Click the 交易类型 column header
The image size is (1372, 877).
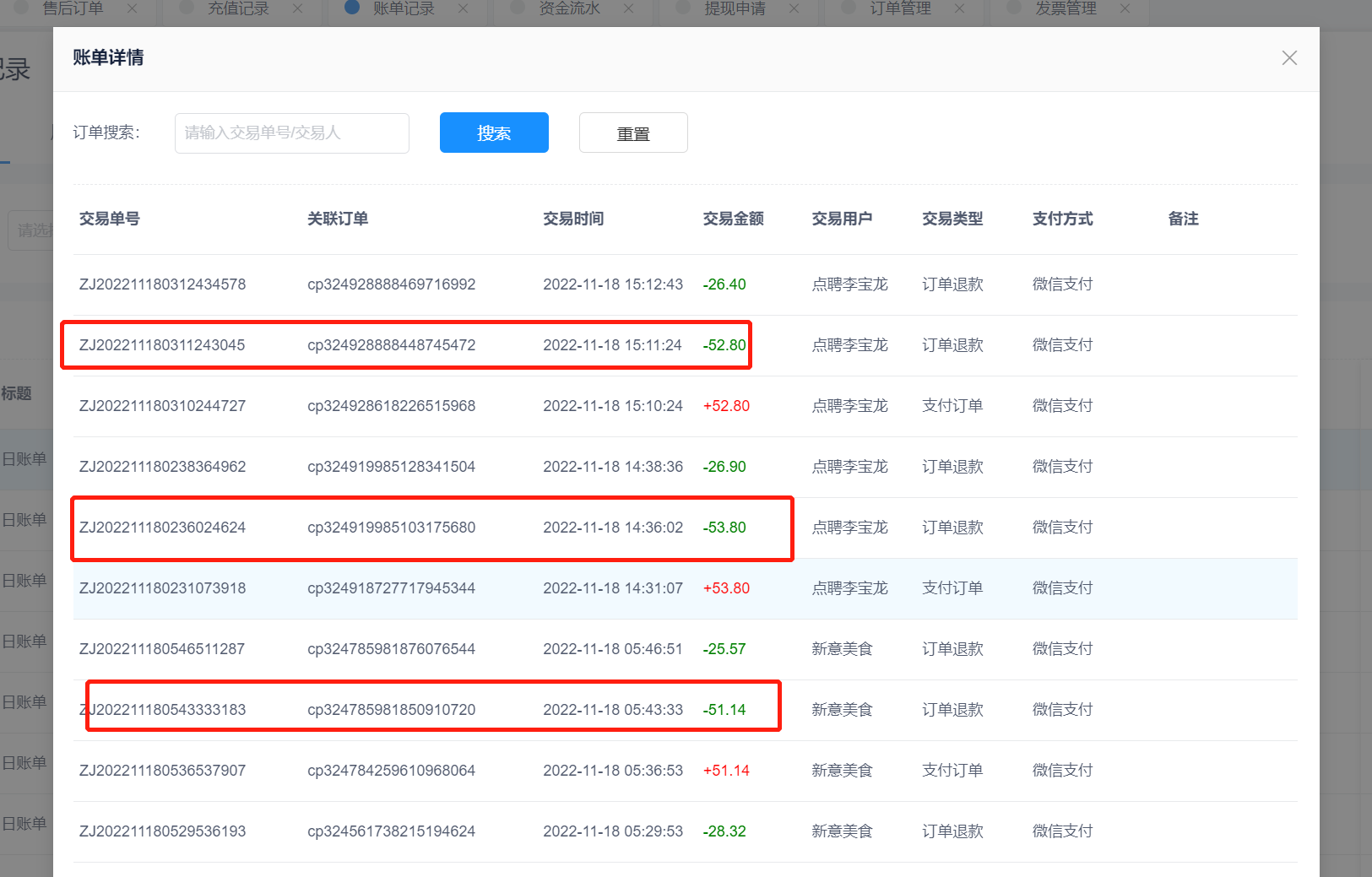(952, 219)
